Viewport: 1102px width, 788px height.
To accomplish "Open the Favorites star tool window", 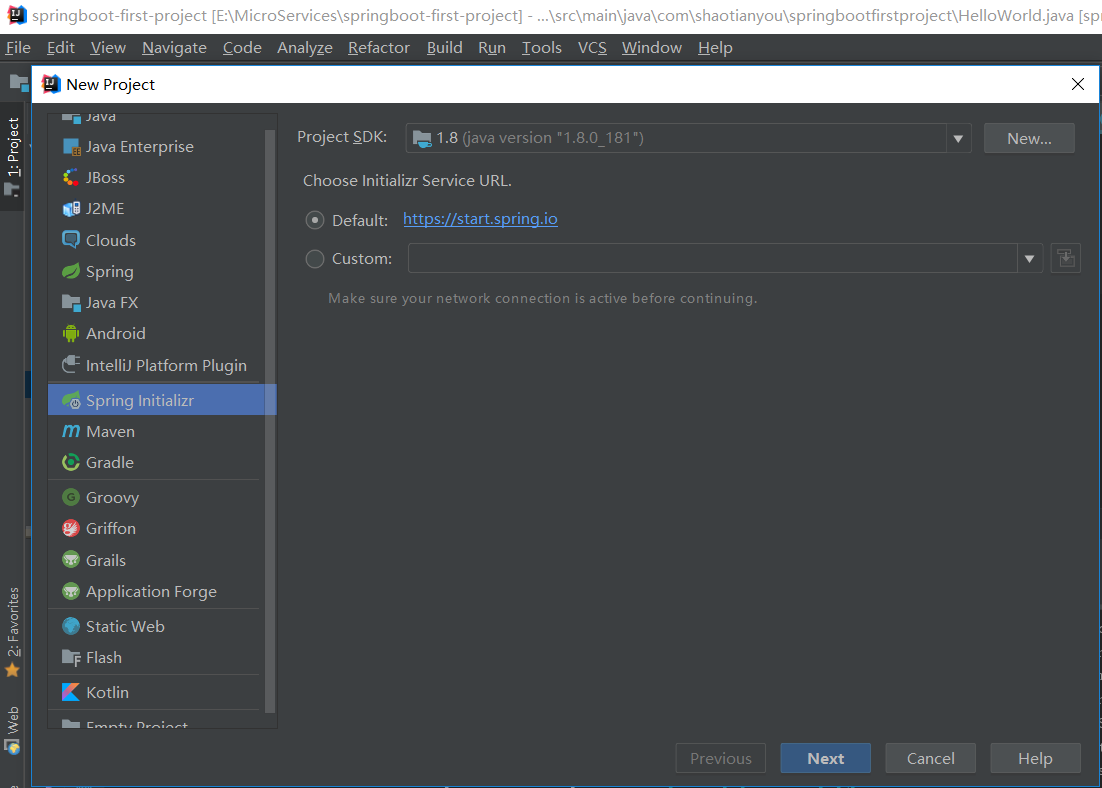I will (13, 670).
